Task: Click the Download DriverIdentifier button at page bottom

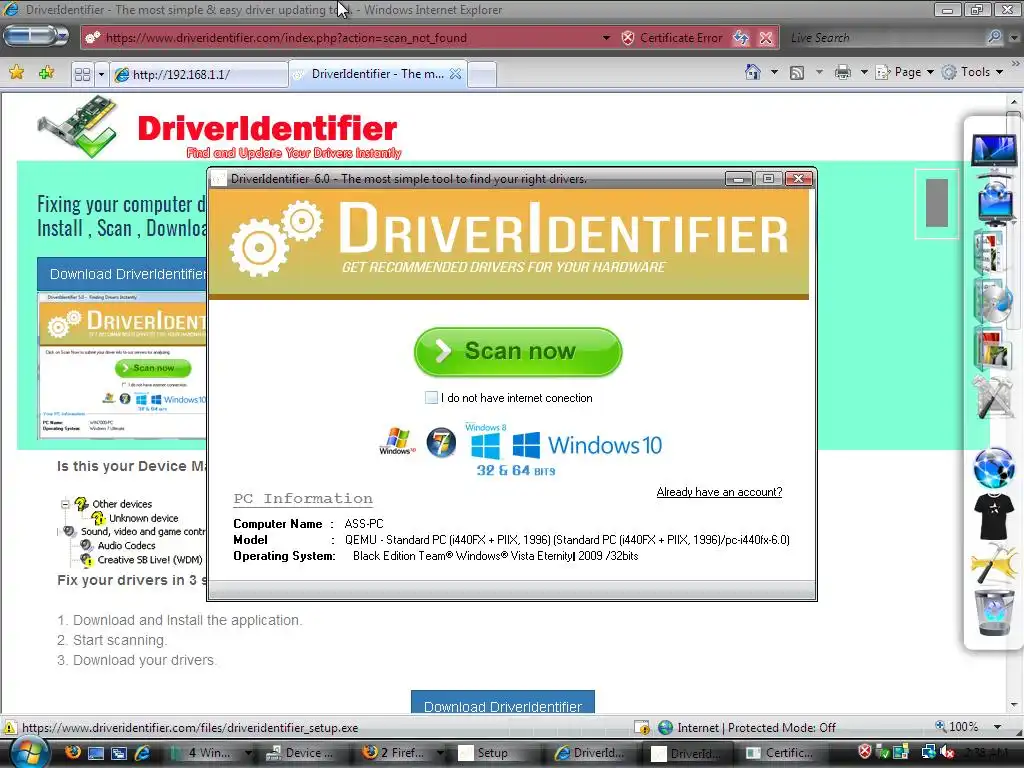Action: coord(503,703)
